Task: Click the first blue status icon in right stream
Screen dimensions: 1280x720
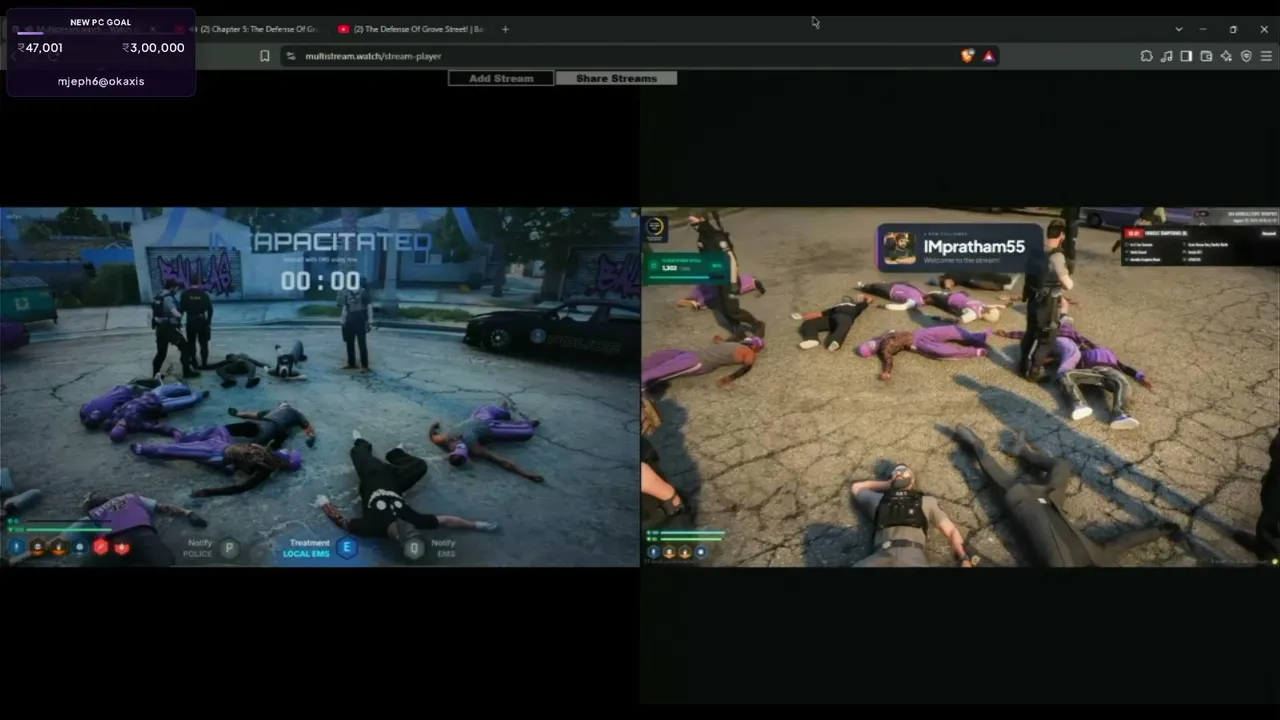Action: [654, 551]
